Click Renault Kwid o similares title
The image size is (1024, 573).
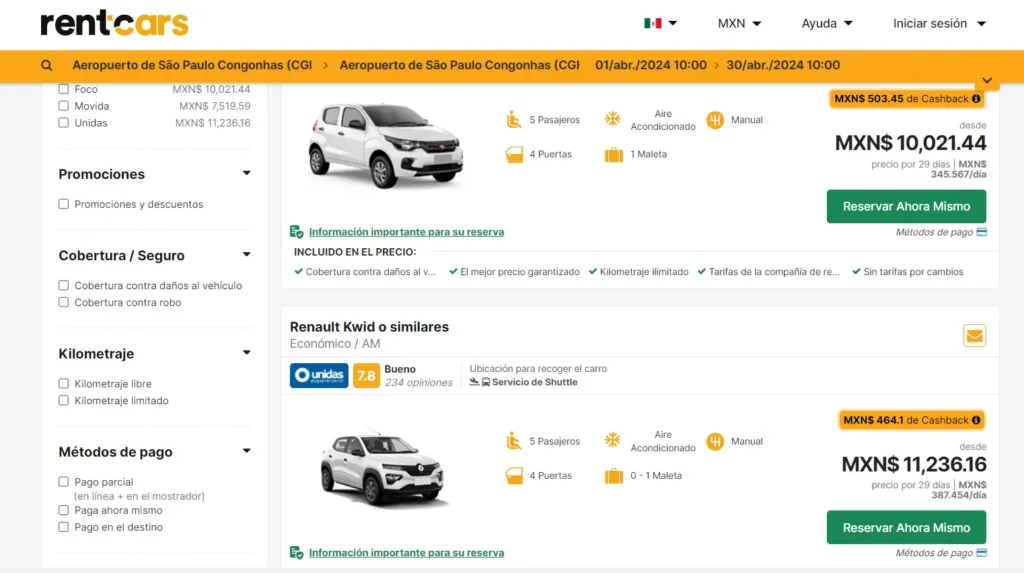(369, 327)
